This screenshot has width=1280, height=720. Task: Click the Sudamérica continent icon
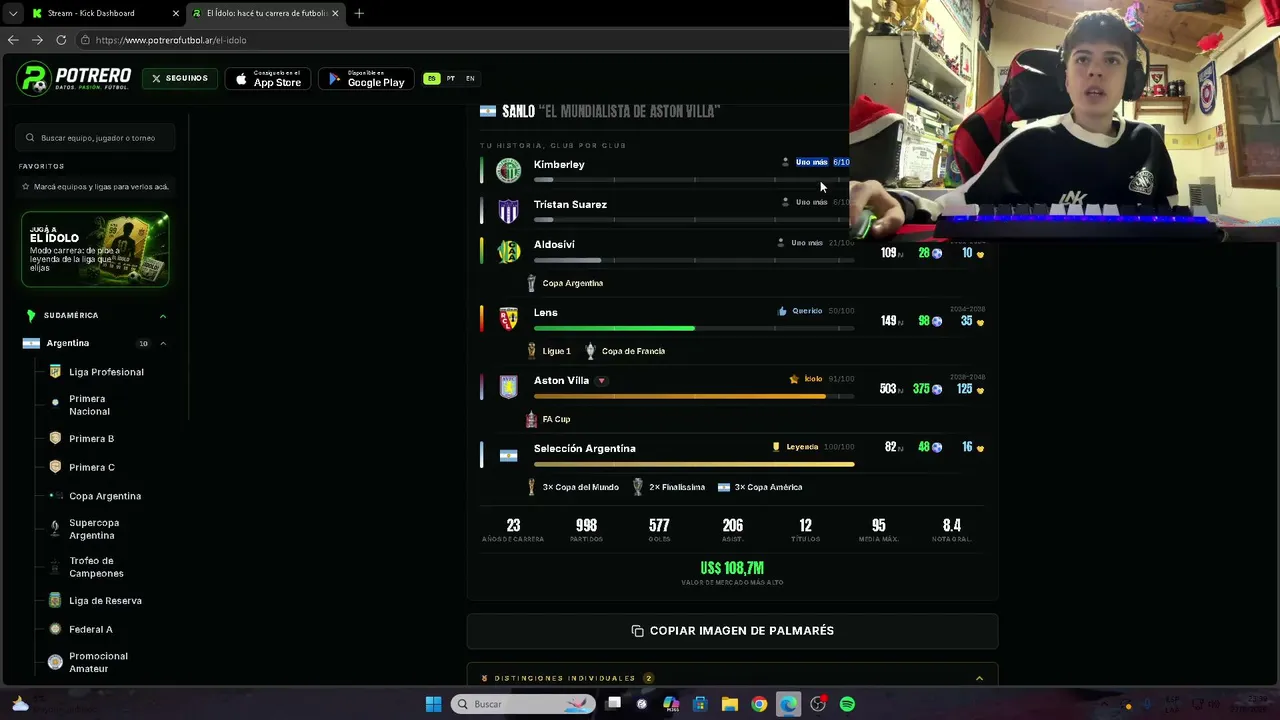[31, 315]
